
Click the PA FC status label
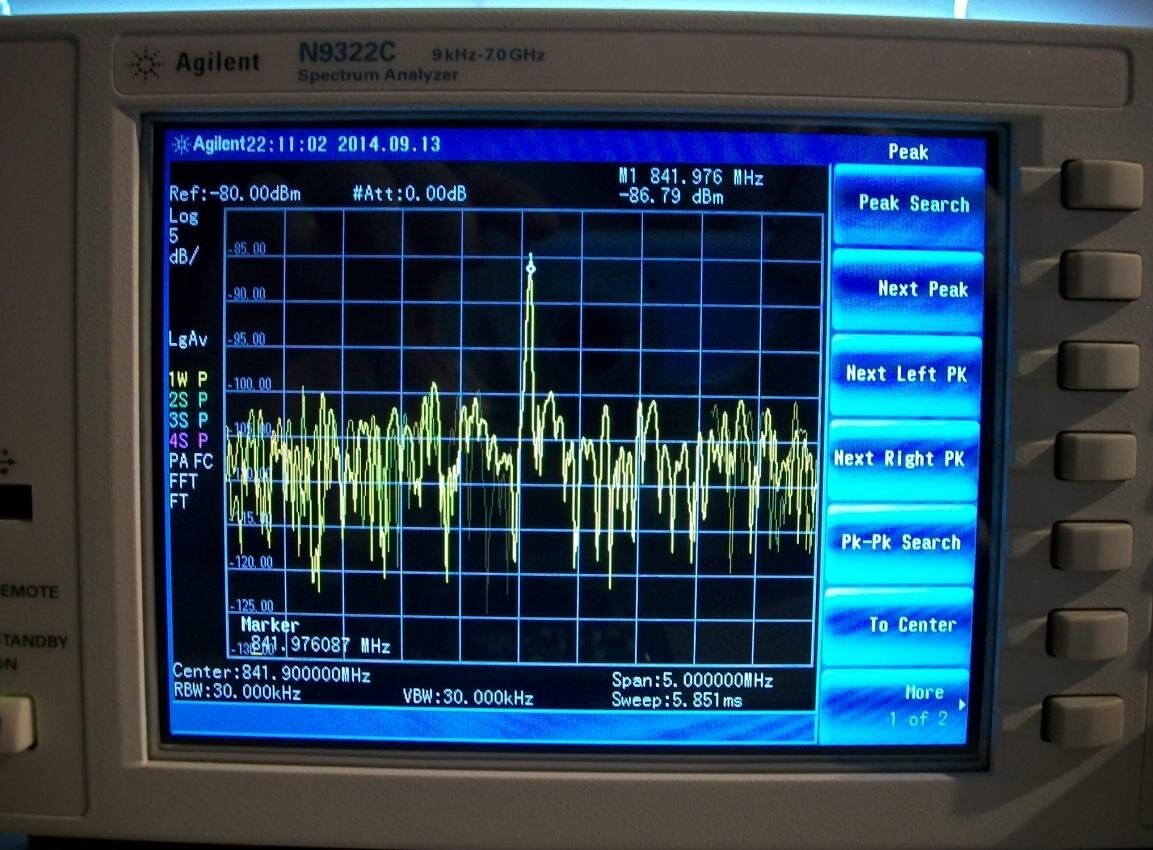click(190, 462)
